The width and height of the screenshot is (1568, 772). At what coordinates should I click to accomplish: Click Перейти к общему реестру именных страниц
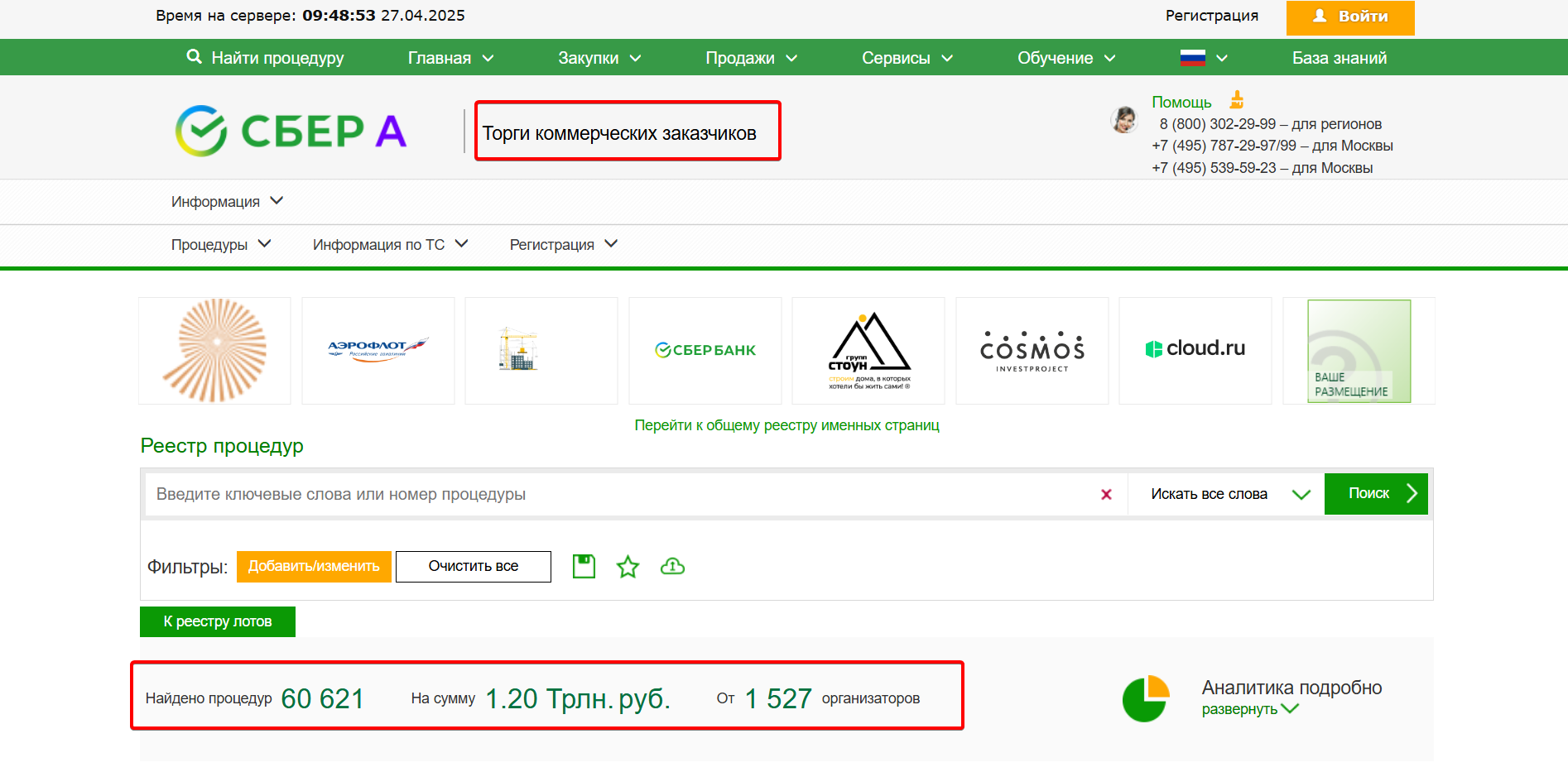point(786,425)
